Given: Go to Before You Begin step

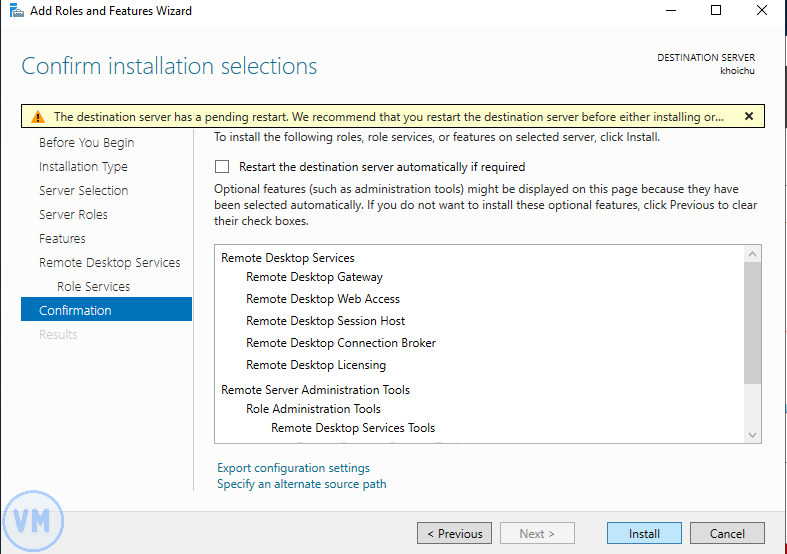Looking at the screenshot, I should [86, 143].
